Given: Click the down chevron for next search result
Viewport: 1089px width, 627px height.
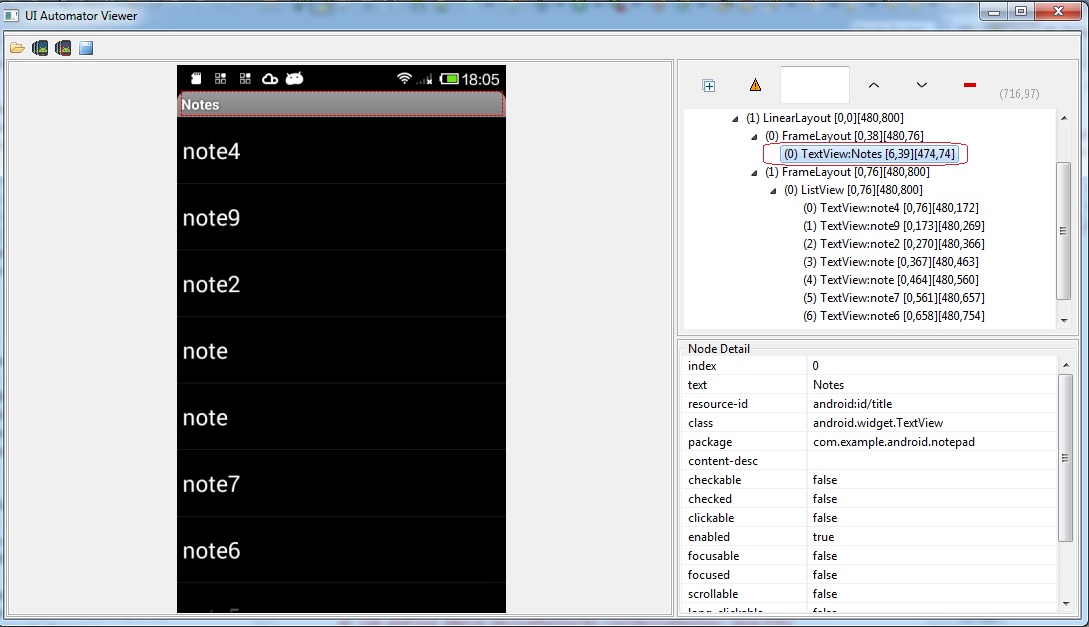Looking at the screenshot, I should pos(922,86).
